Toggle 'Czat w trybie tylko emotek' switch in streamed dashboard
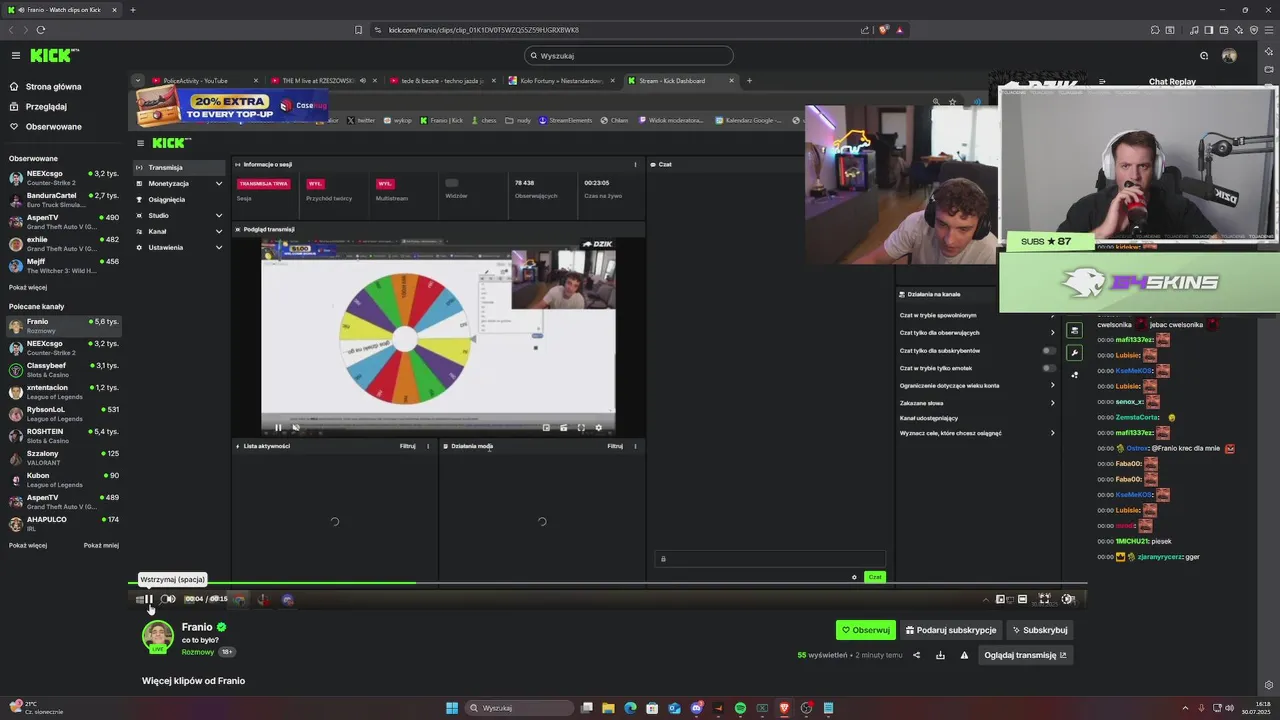Image resolution: width=1280 pixels, height=720 pixels. (1048, 368)
